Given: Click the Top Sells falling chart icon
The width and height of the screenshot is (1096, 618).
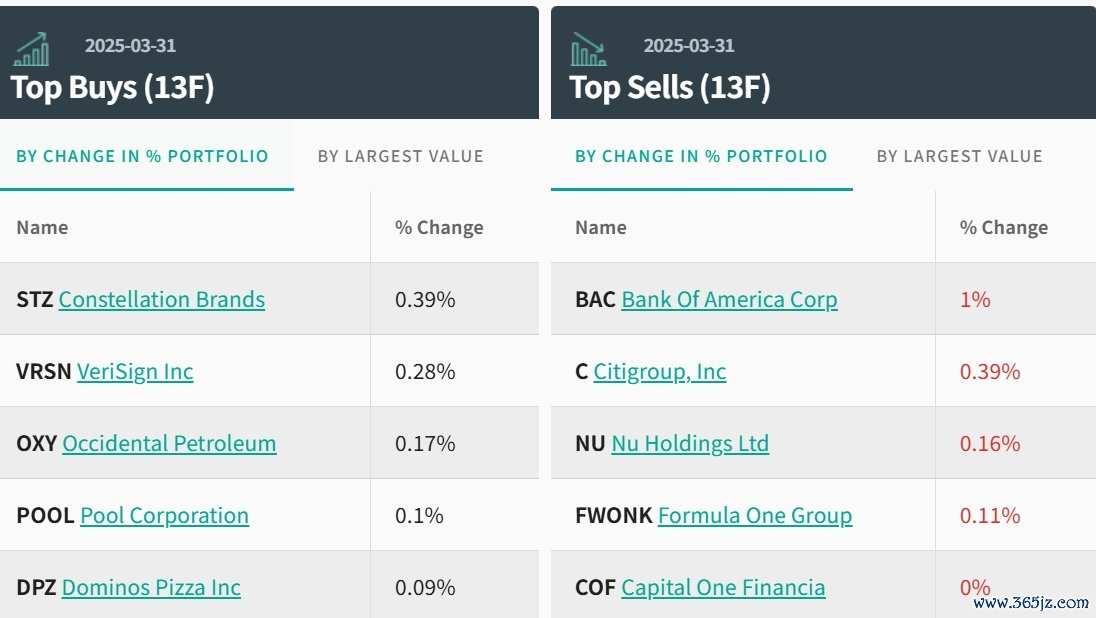Looking at the screenshot, I should pyautogui.click(x=589, y=48).
